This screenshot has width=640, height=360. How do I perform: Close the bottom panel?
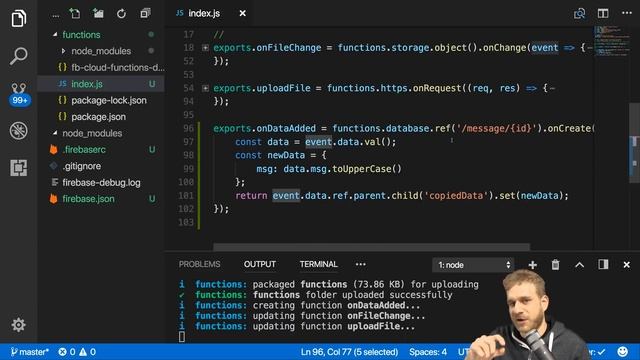click(627, 265)
